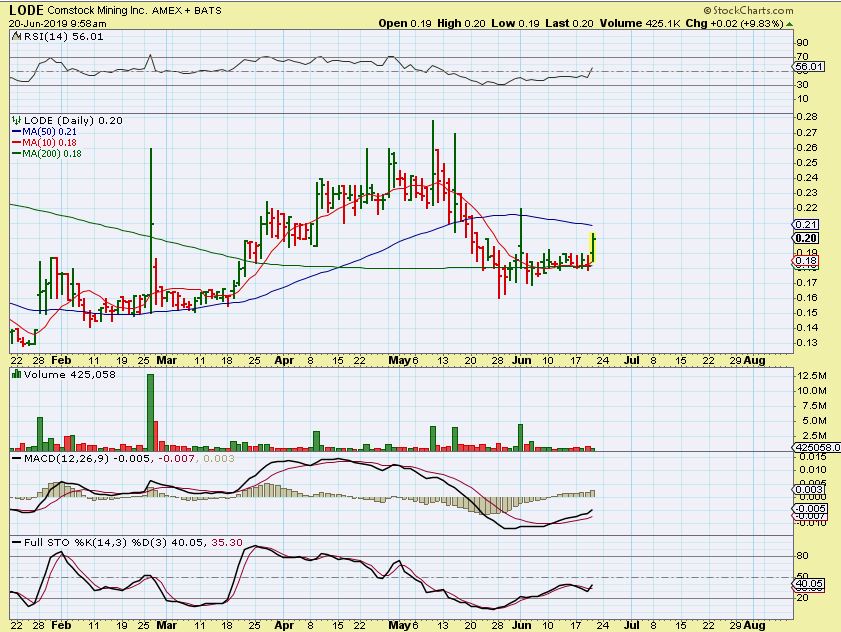Click the tallest green volume bar
This screenshot has width=841, height=632.
click(151, 412)
